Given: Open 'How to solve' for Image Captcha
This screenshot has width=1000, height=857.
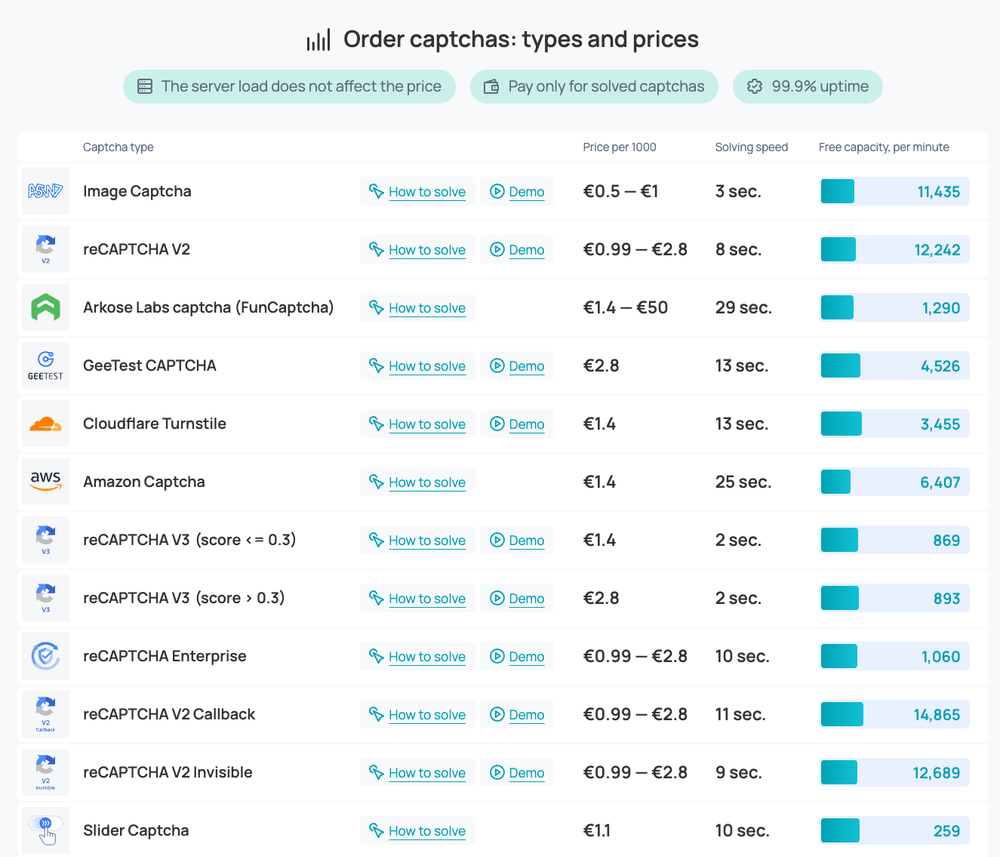Looking at the screenshot, I should coord(417,192).
